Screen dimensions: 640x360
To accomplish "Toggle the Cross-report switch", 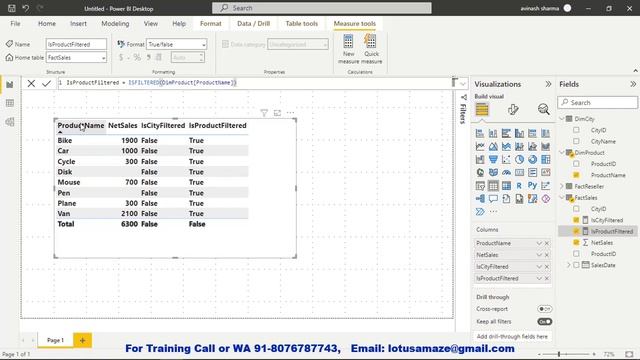I will [544, 309].
